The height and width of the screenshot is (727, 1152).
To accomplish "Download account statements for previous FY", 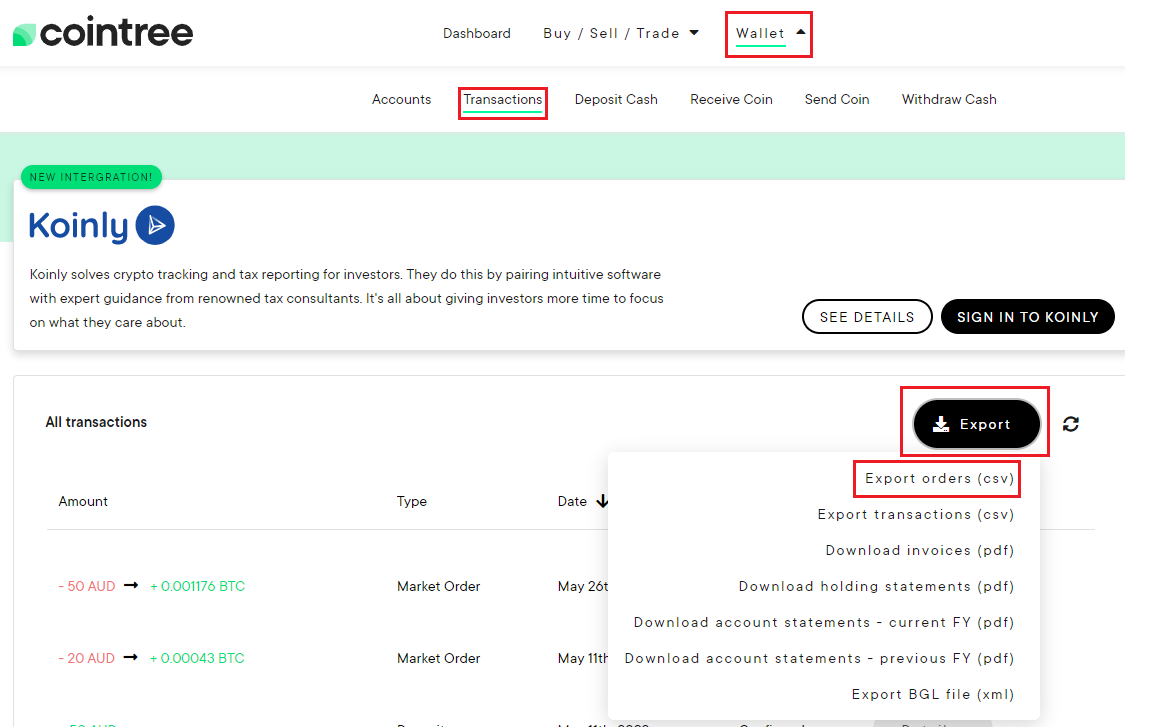I will coord(819,658).
